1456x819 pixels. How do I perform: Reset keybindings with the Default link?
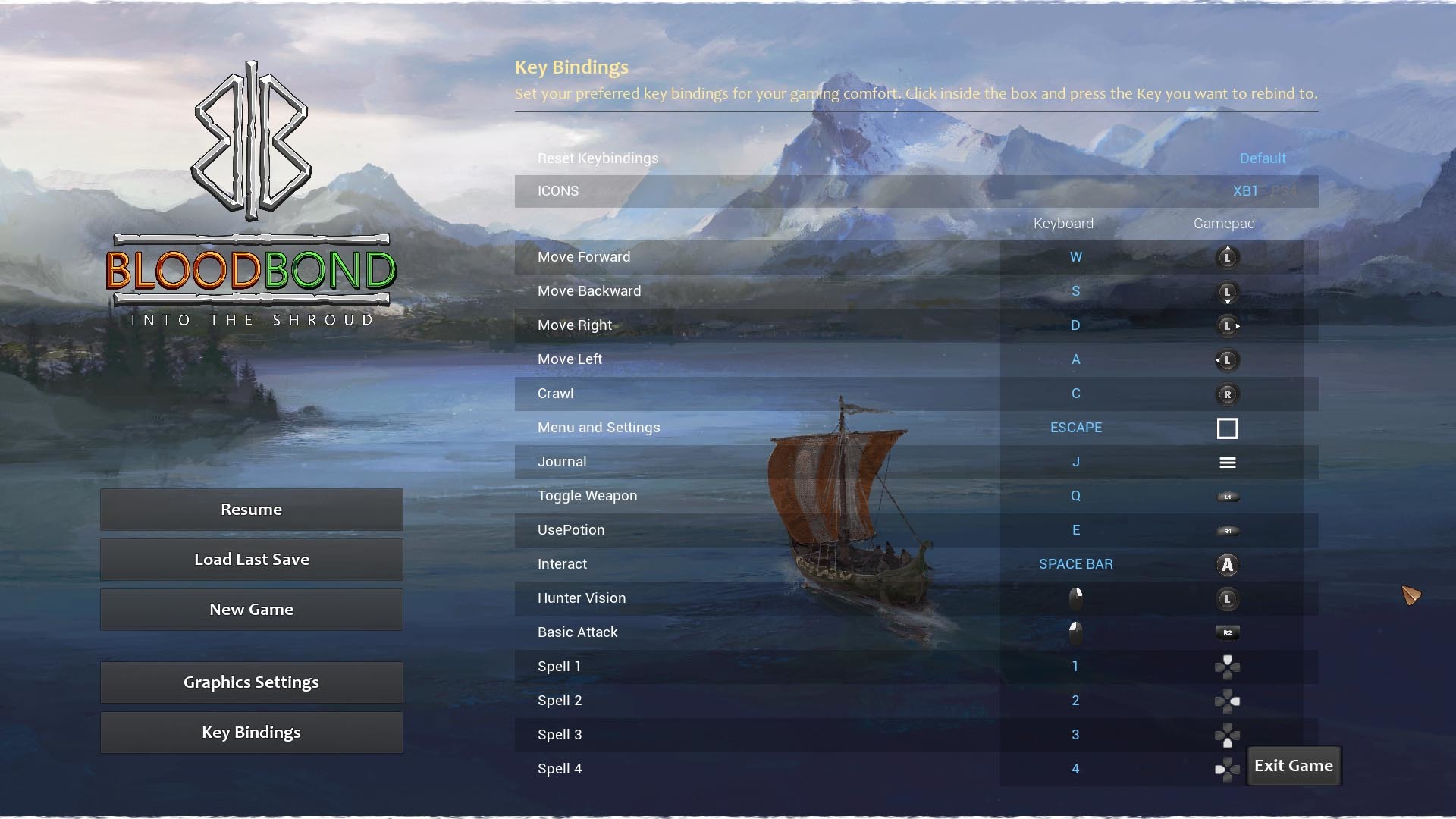(x=1262, y=158)
